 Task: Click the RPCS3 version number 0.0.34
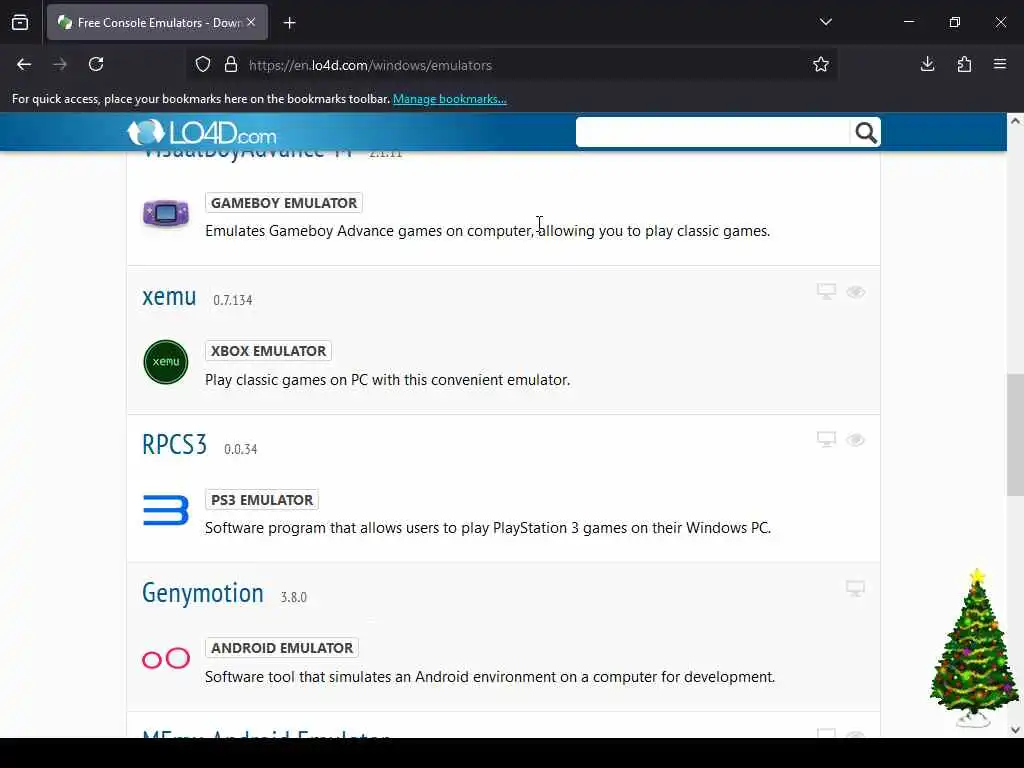(240, 449)
